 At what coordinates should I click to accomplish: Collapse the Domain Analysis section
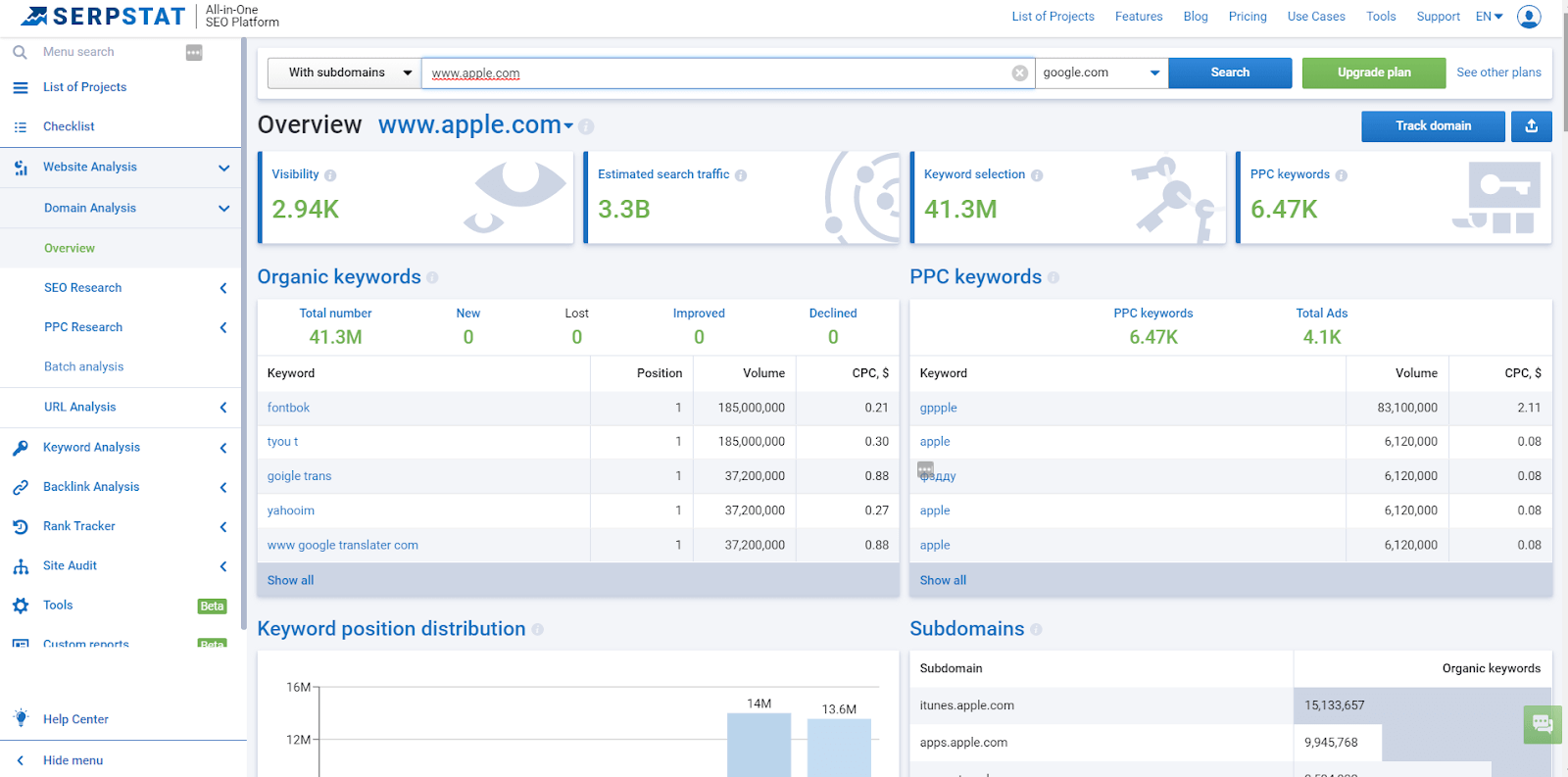[223, 209]
